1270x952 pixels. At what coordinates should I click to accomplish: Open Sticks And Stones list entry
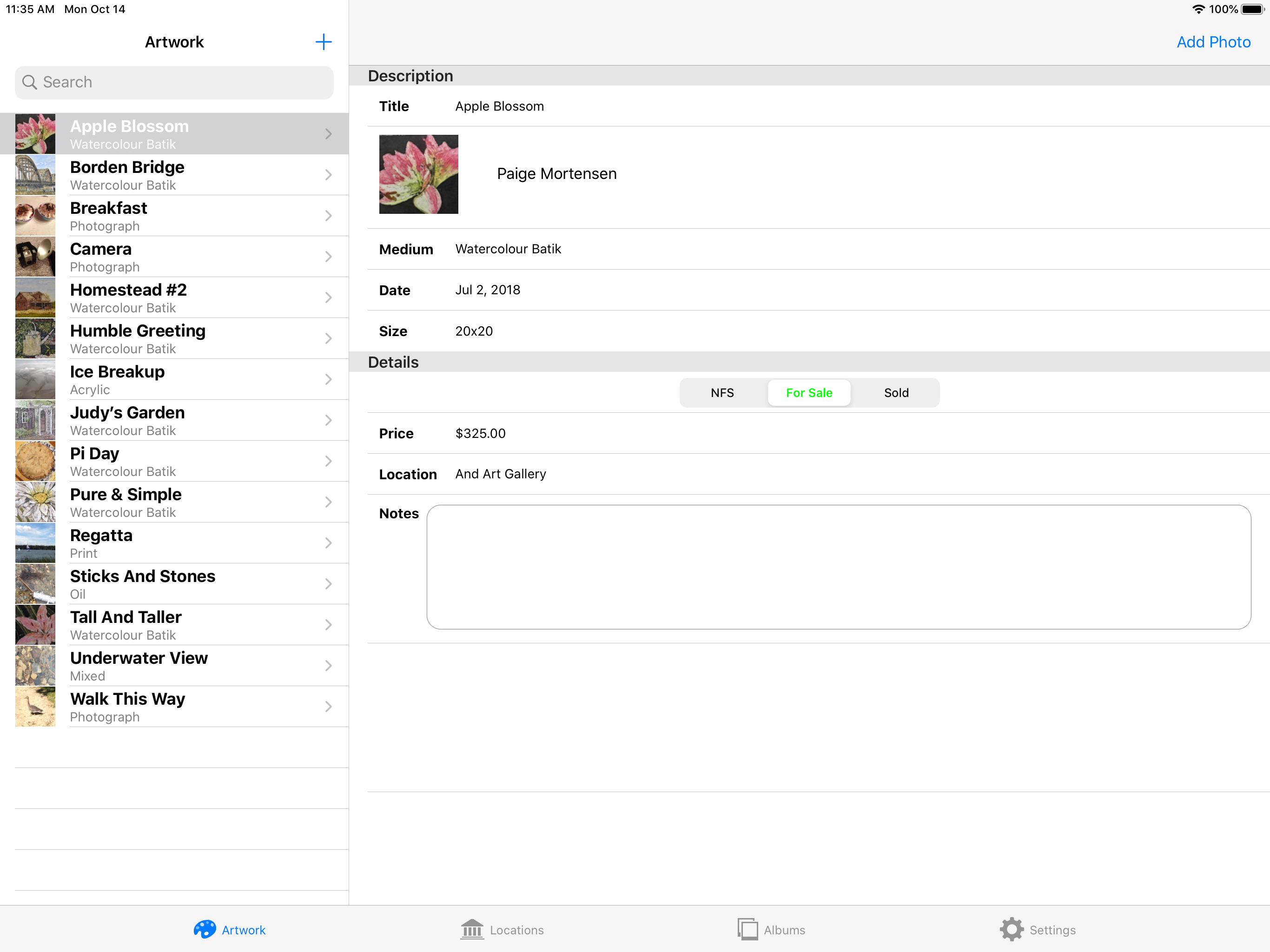point(172,584)
